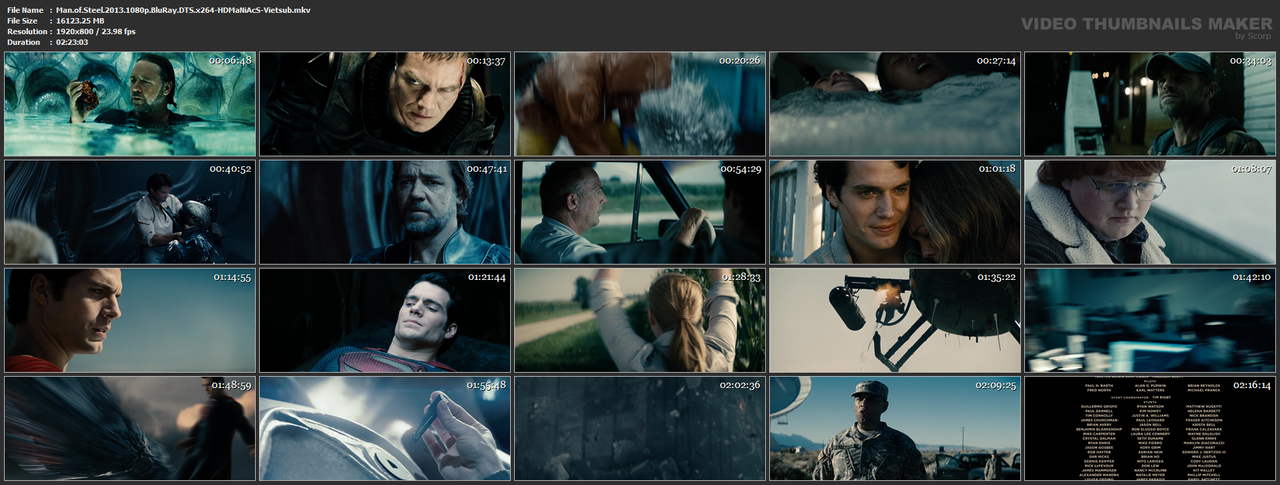Open the frame at 00:34:03
Screen dimensions: 1280x485
[1149, 104]
